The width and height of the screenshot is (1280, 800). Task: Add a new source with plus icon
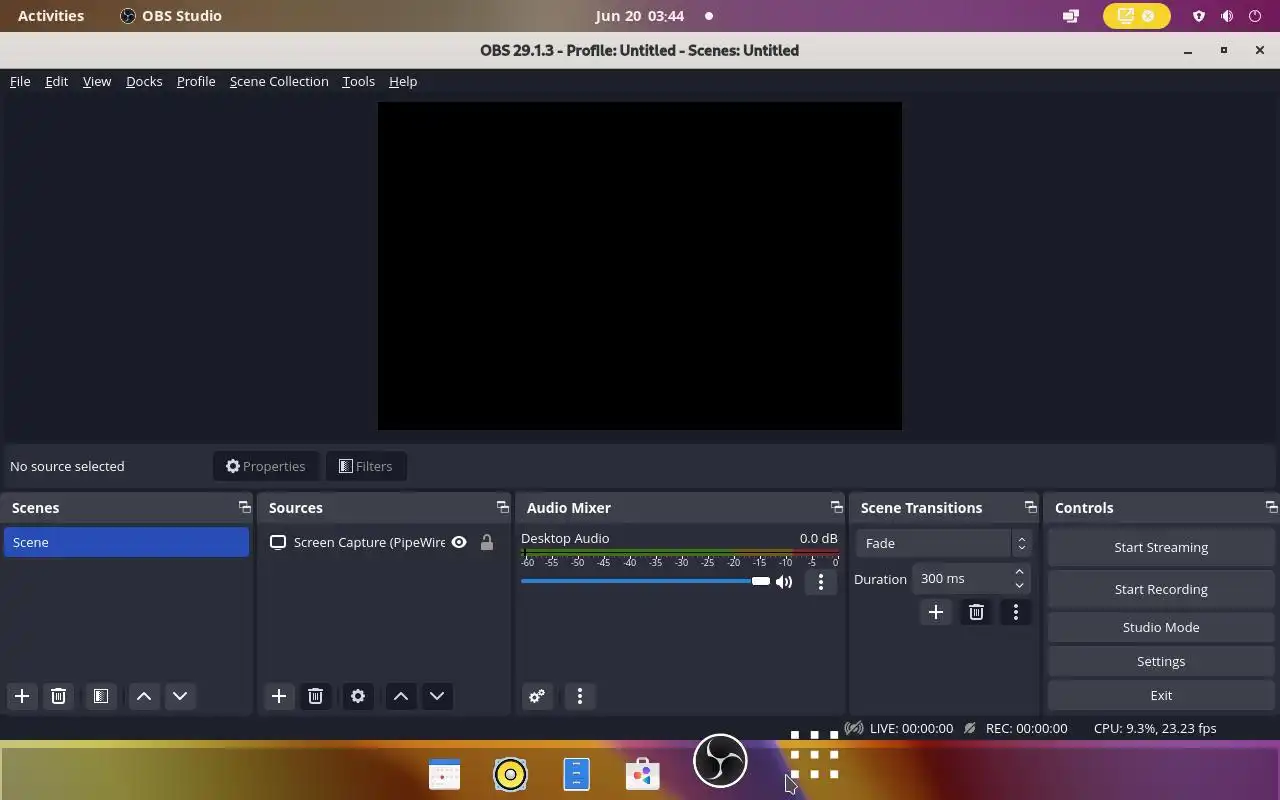coord(279,696)
